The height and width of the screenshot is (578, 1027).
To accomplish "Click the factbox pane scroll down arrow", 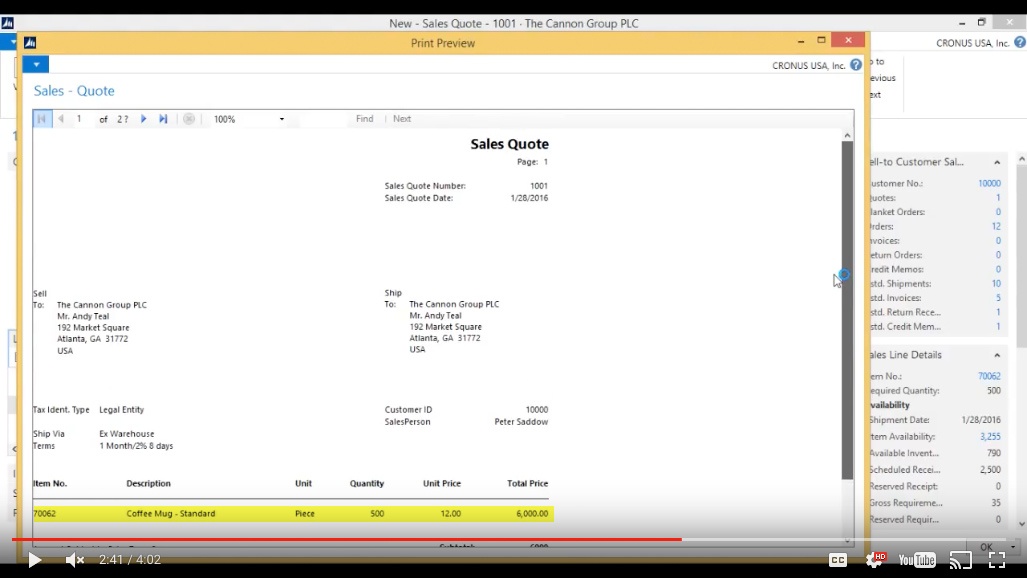I will pos(1022,524).
